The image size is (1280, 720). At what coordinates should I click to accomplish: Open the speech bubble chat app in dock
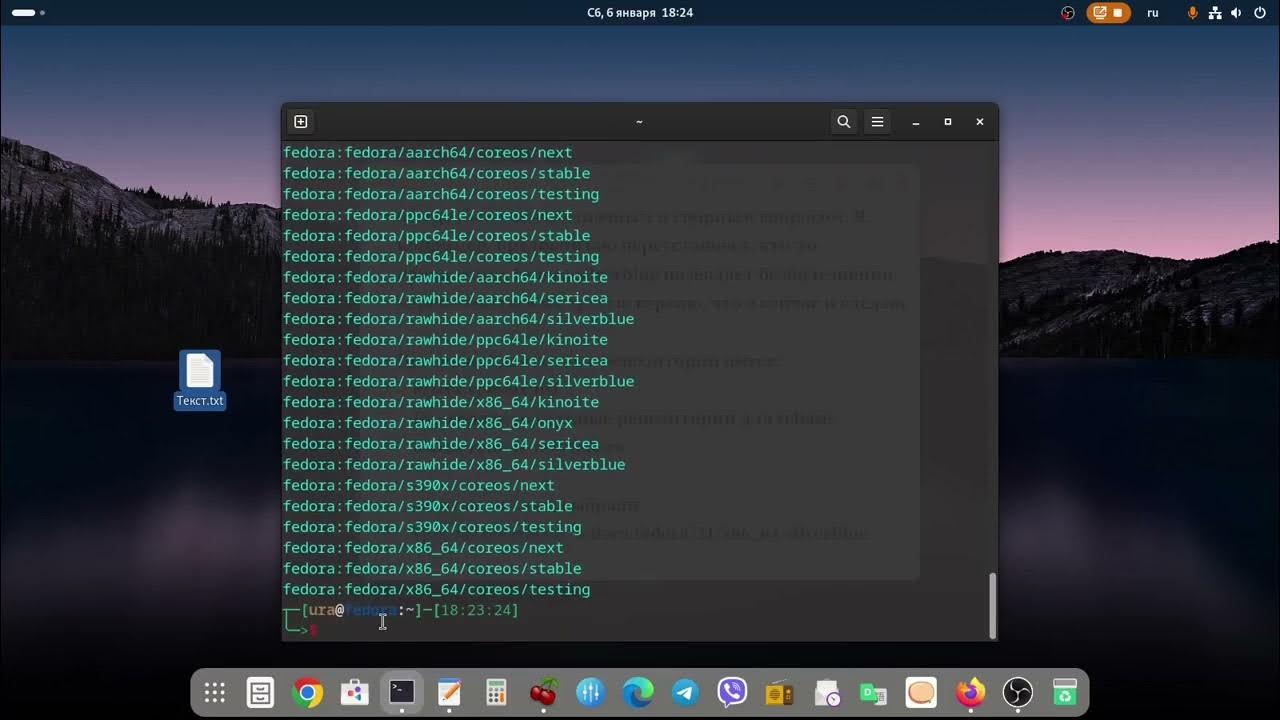click(x=921, y=692)
